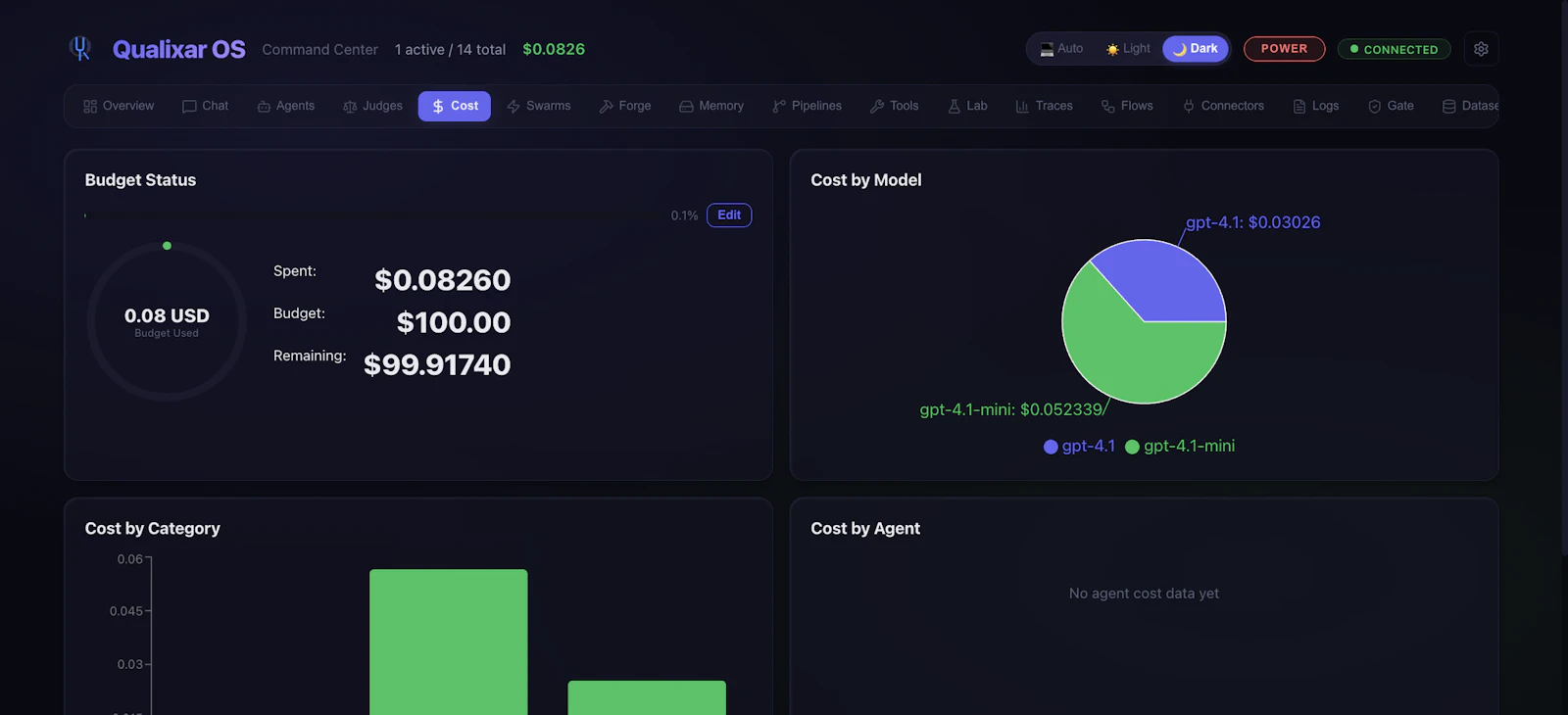
Task: Select the Gate tab
Action: 1391,106
